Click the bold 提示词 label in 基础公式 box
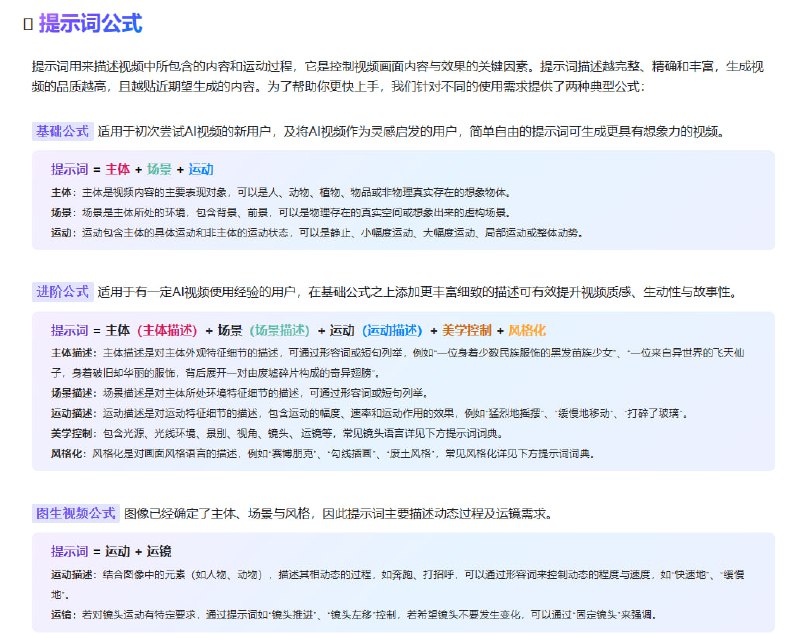The height and width of the screenshot is (634, 800). point(67,171)
